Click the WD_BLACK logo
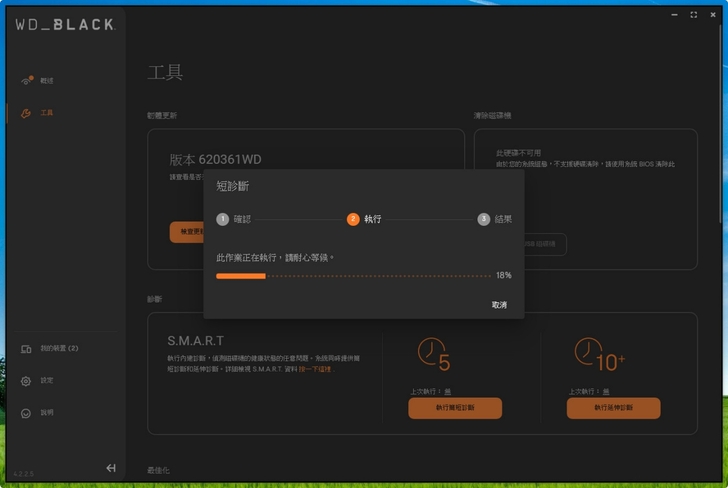Viewport: 728px width, 488px height. pos(65,24)
